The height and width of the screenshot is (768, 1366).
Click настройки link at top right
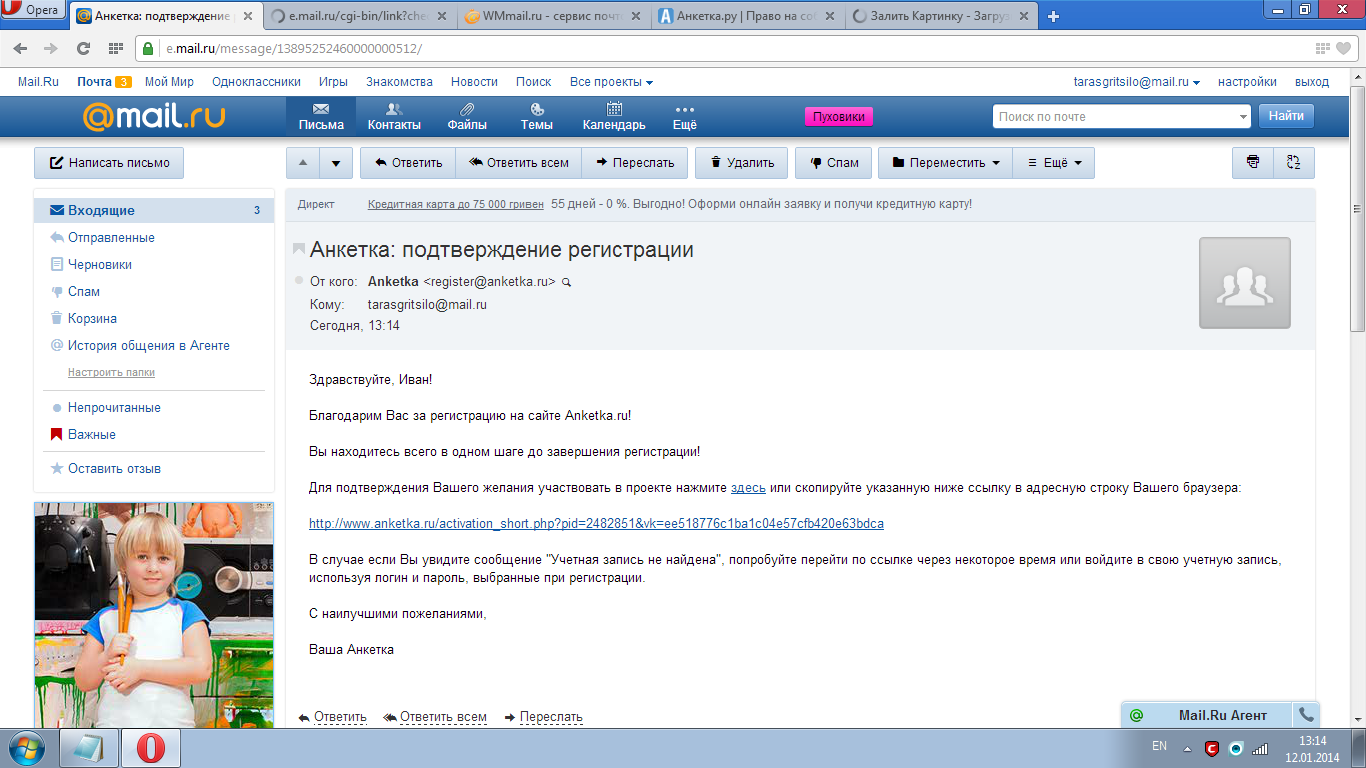coord(1247,82)
